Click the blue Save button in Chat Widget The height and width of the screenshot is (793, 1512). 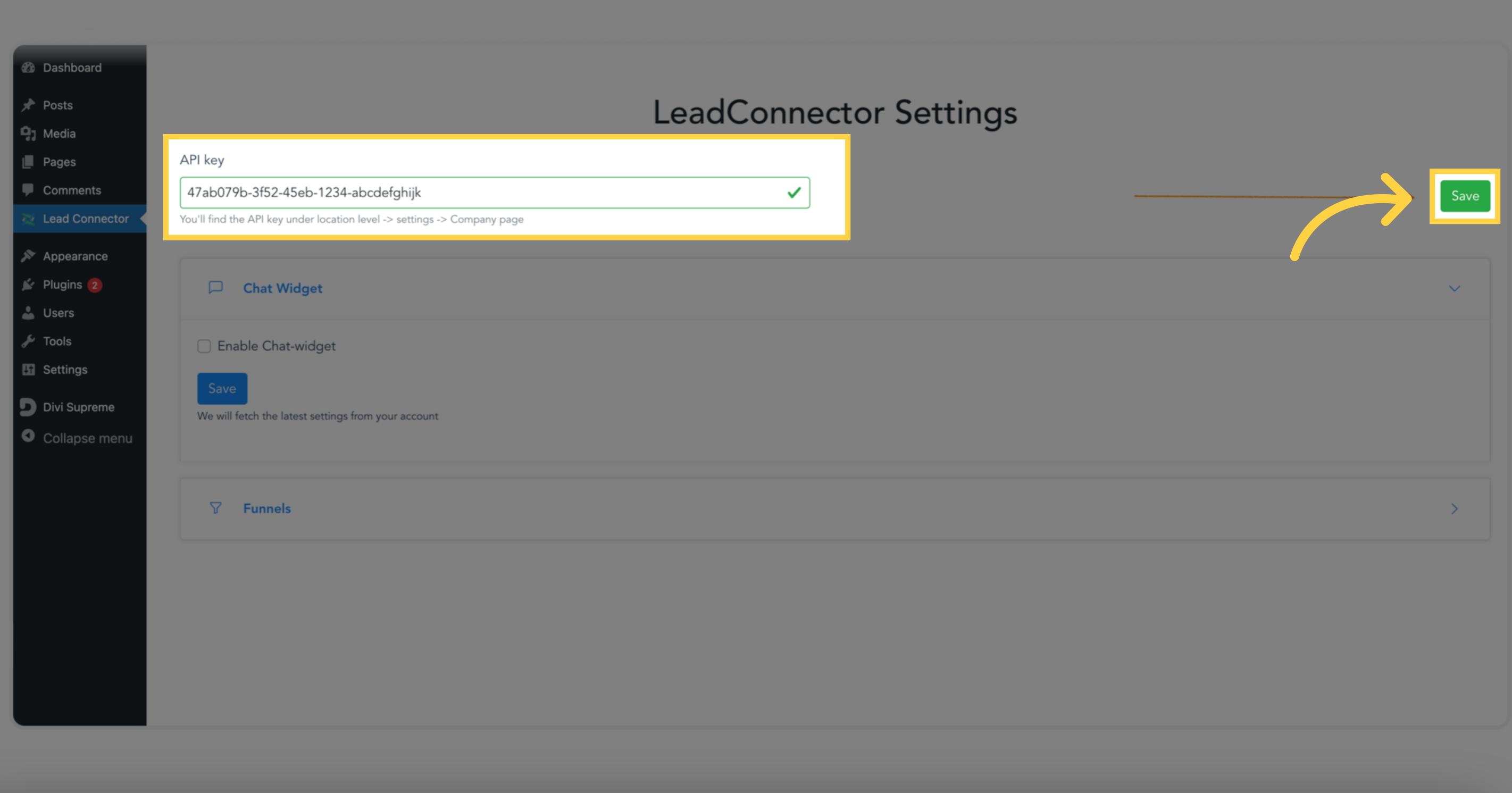tap(222, 389)
